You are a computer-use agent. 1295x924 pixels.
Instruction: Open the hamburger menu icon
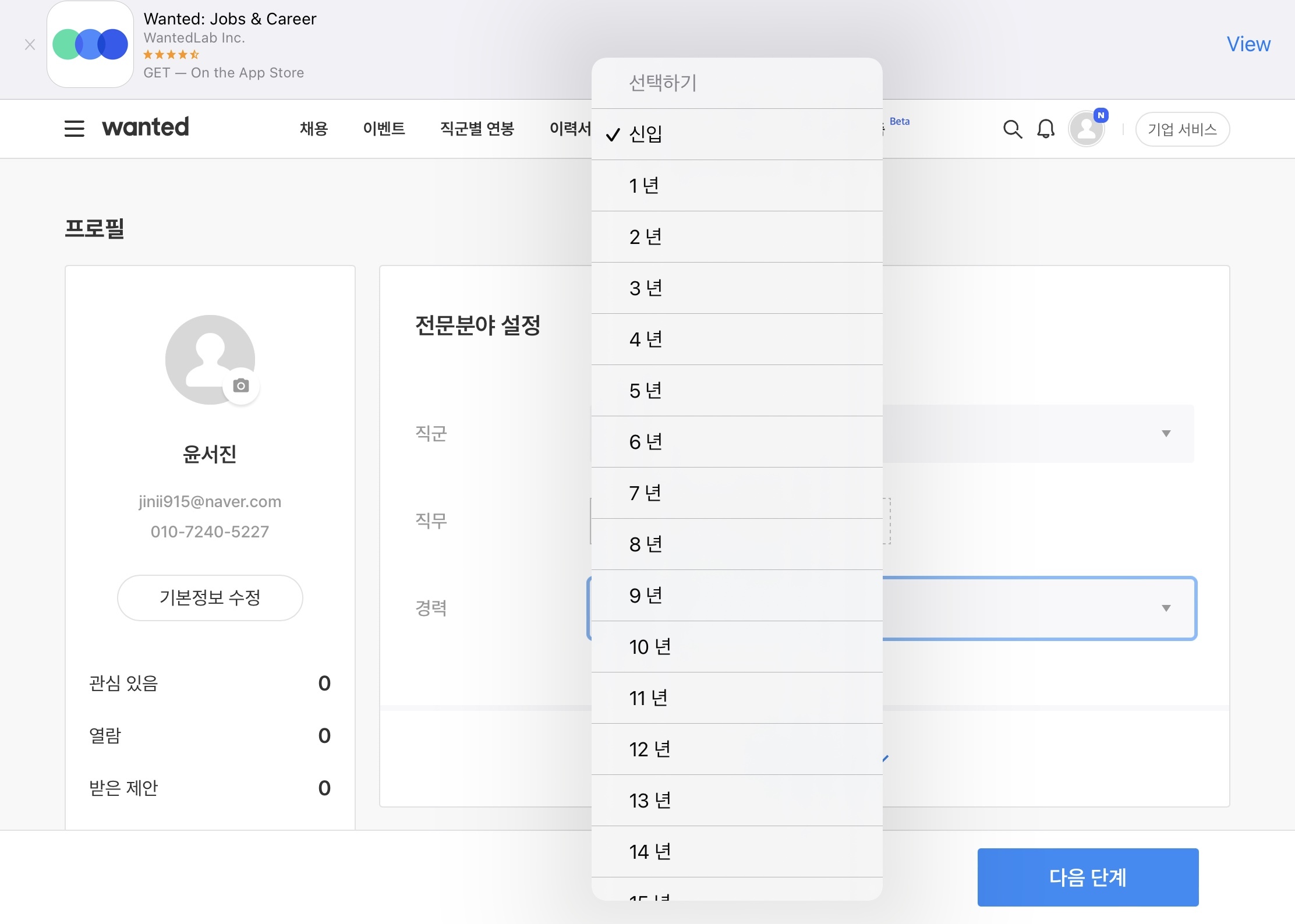coord(74,128)
